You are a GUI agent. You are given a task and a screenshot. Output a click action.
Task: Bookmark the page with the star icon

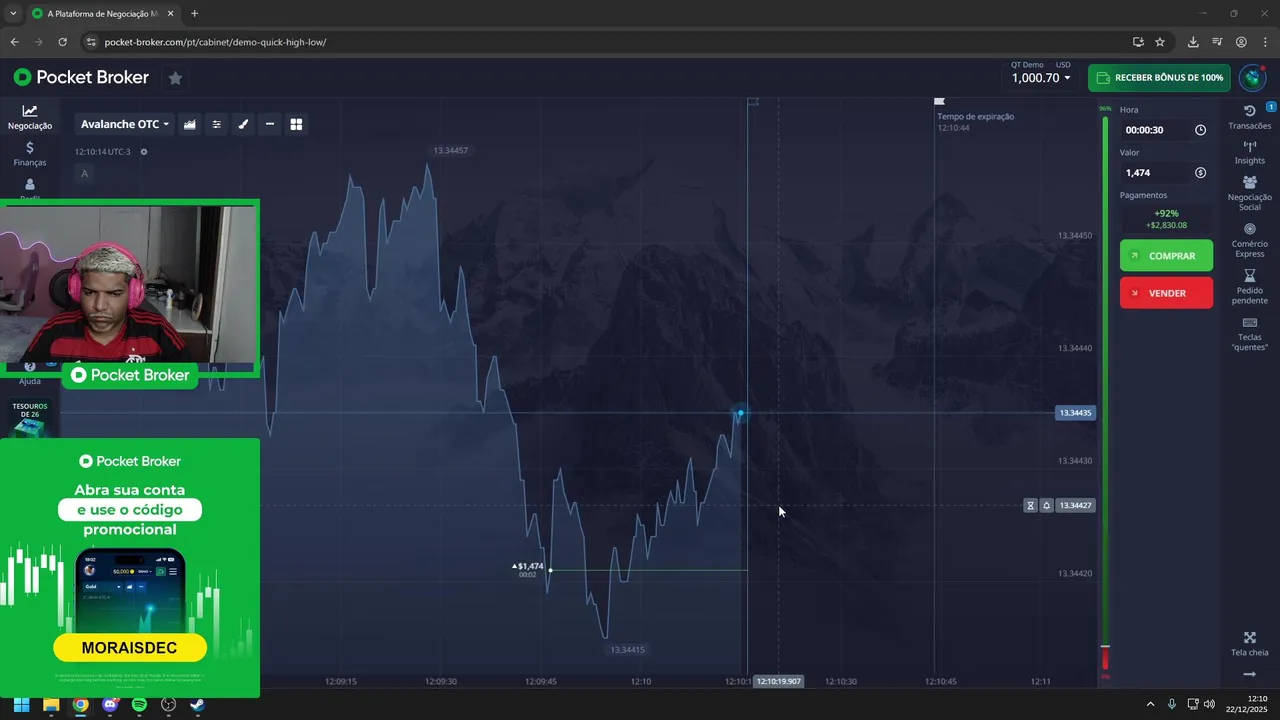pos(1160,42)
